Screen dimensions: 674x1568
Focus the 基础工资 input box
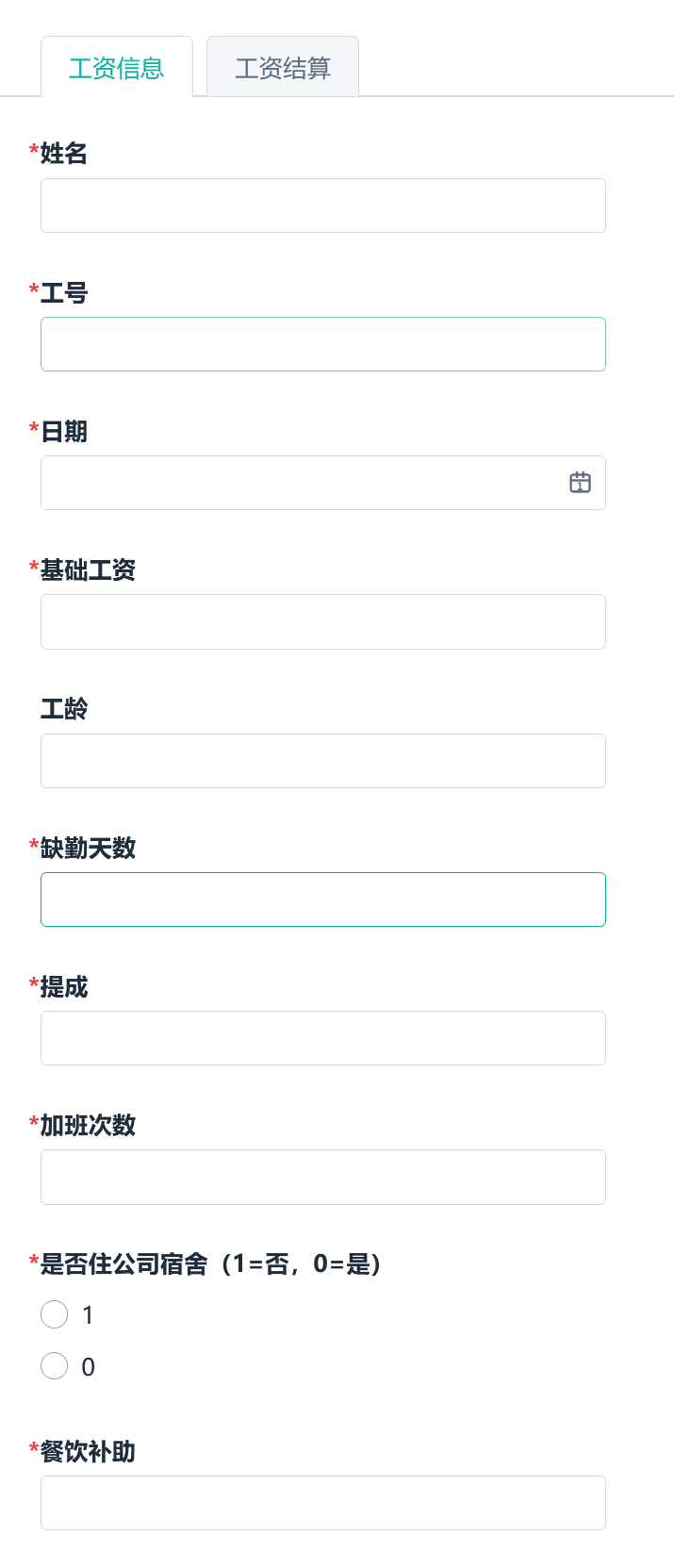(x=322, y=621)
